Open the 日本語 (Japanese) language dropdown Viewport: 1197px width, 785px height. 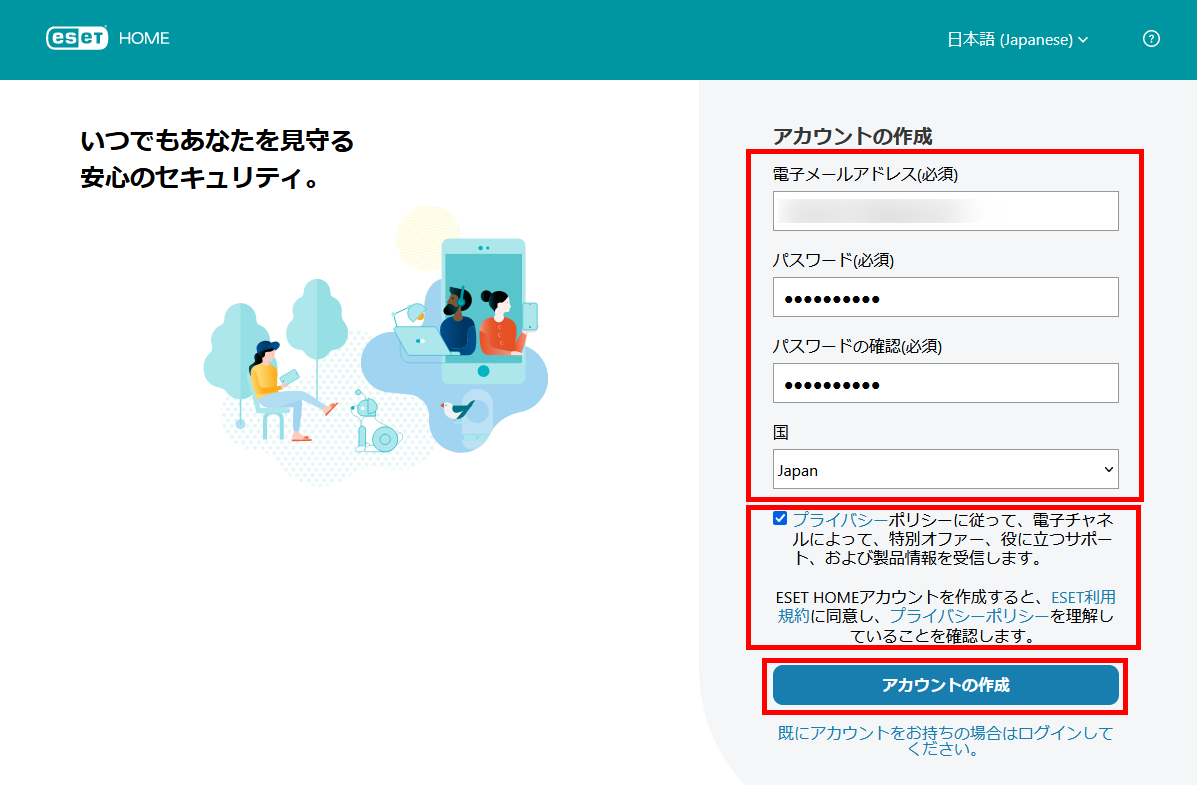tap(1017, 40)
